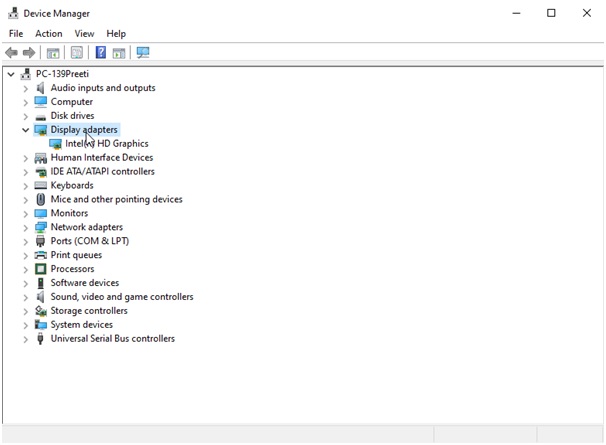Screen dimensions: 606x445
Task: Click the Processors device icon
Action: point(41,269)
